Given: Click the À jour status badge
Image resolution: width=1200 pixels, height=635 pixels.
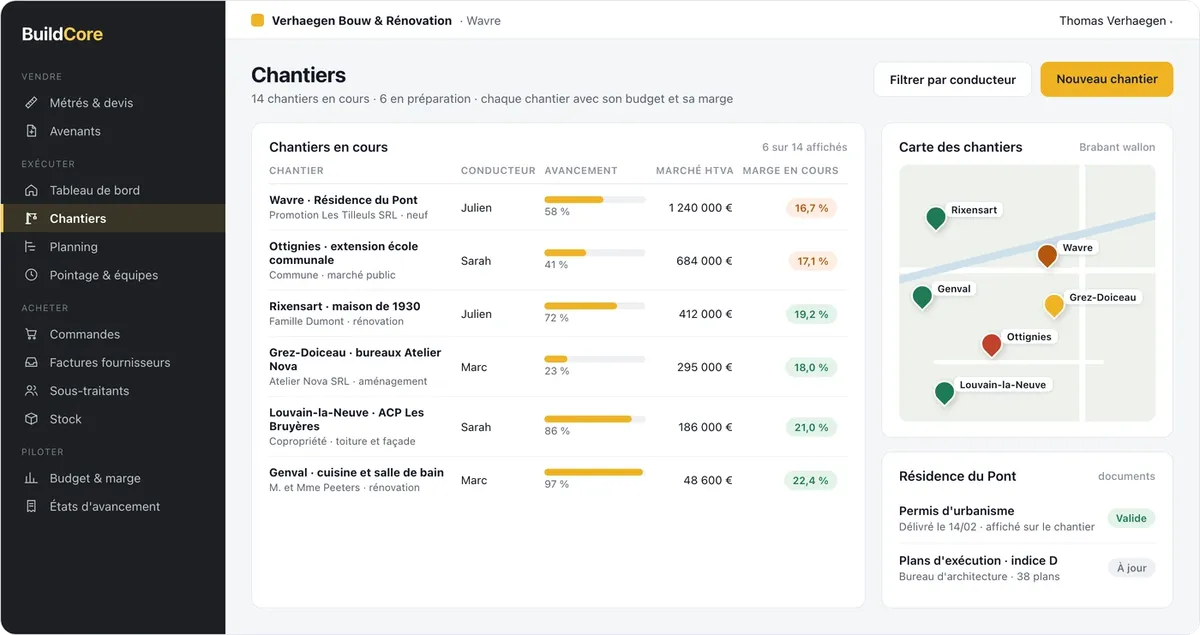Looking at the screenshot, I should click(1131, 568).
